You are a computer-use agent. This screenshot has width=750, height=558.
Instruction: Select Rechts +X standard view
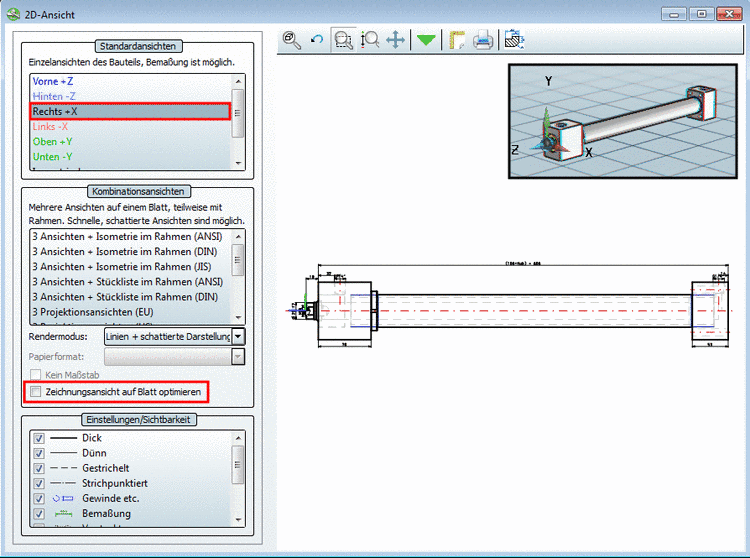130,111
